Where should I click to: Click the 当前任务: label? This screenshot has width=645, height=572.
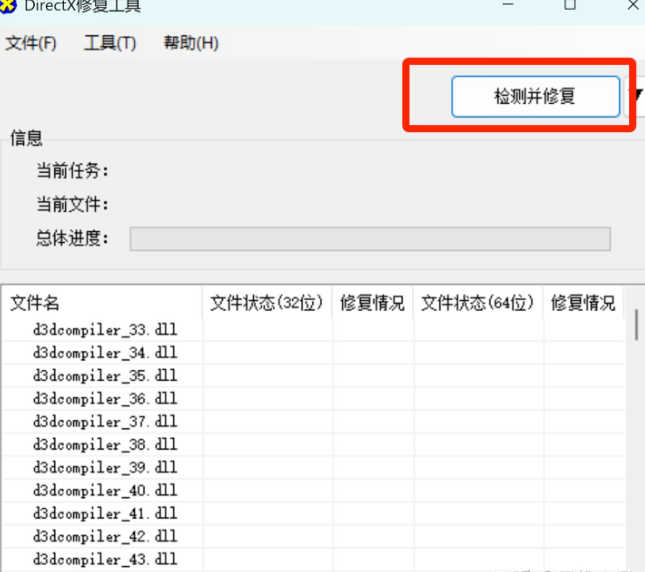tap(72, 171)
